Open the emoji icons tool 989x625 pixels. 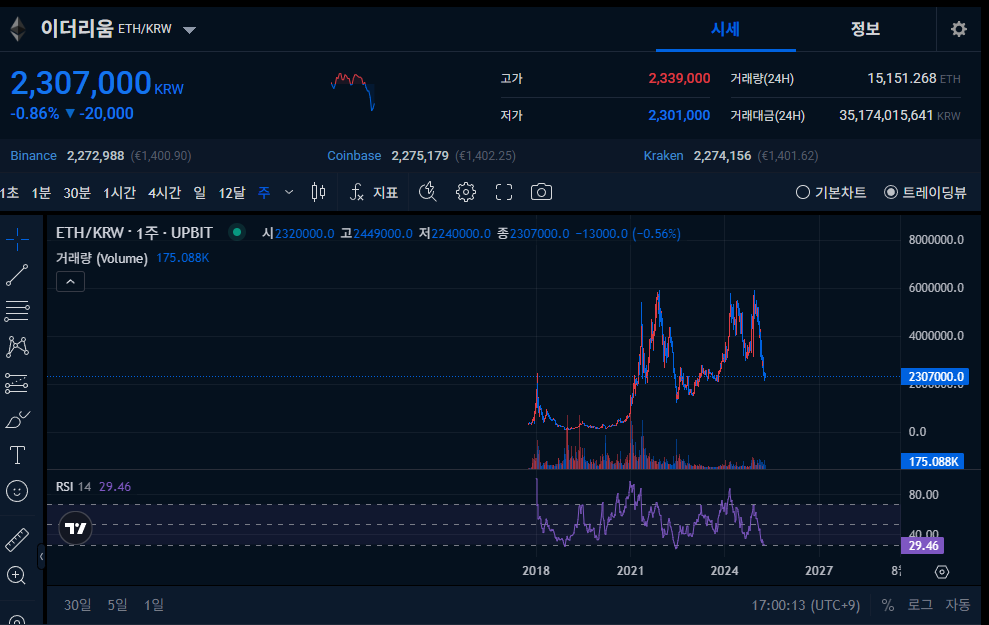pos(17,491)
